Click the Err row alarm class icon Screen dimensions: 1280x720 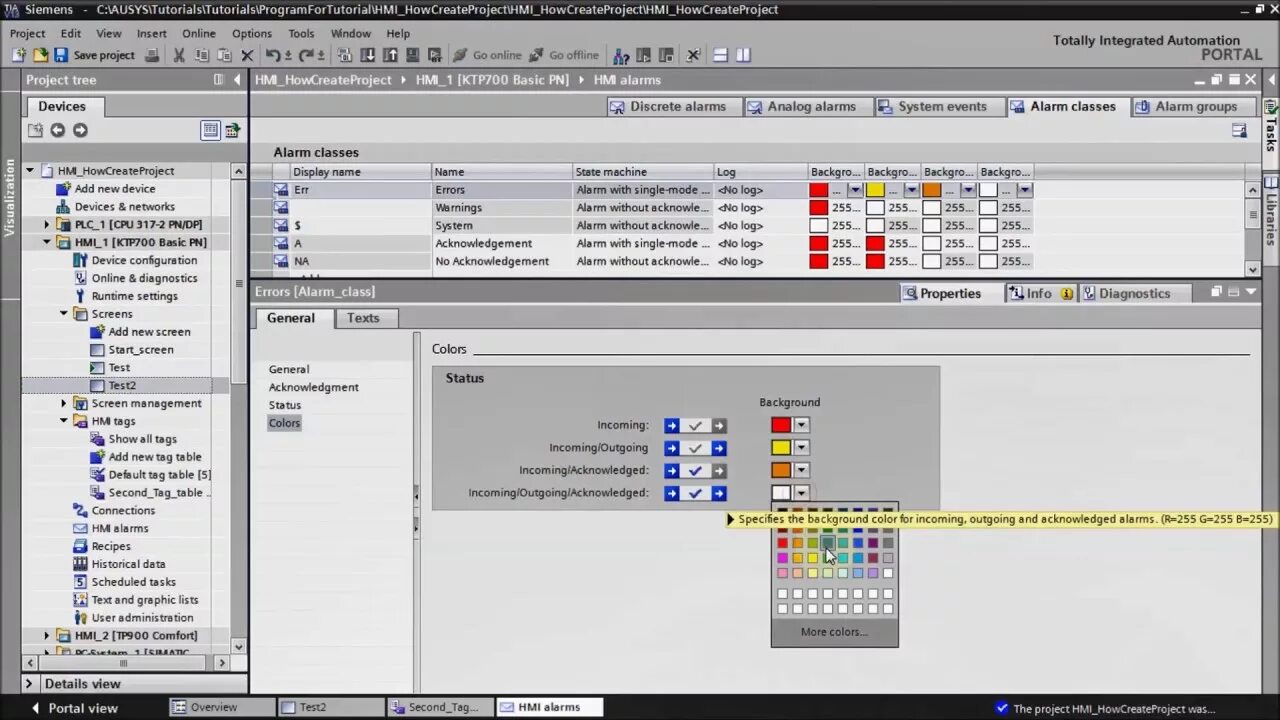[x=281, y=190]
